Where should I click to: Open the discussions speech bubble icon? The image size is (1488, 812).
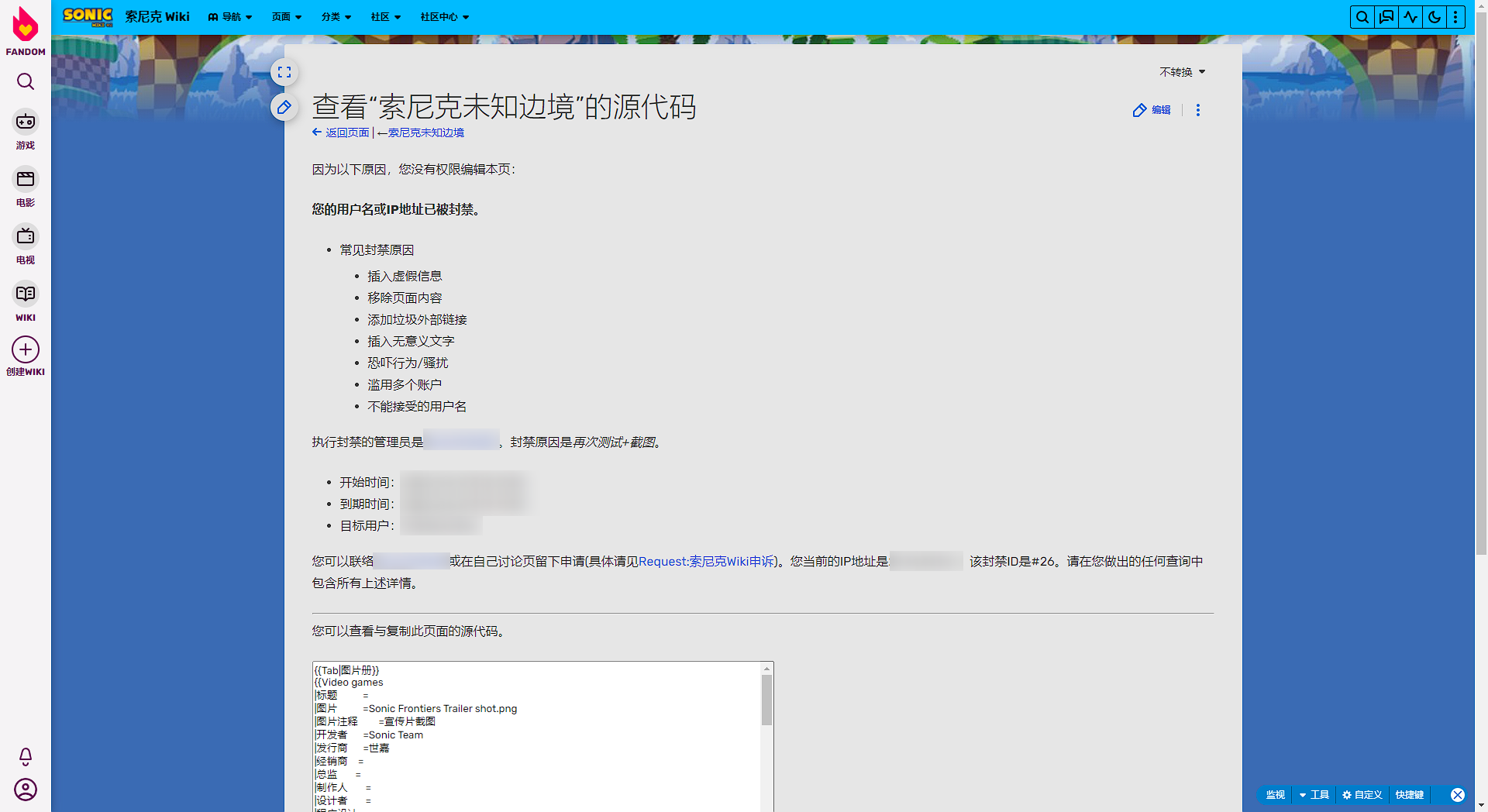[1386, 17]
